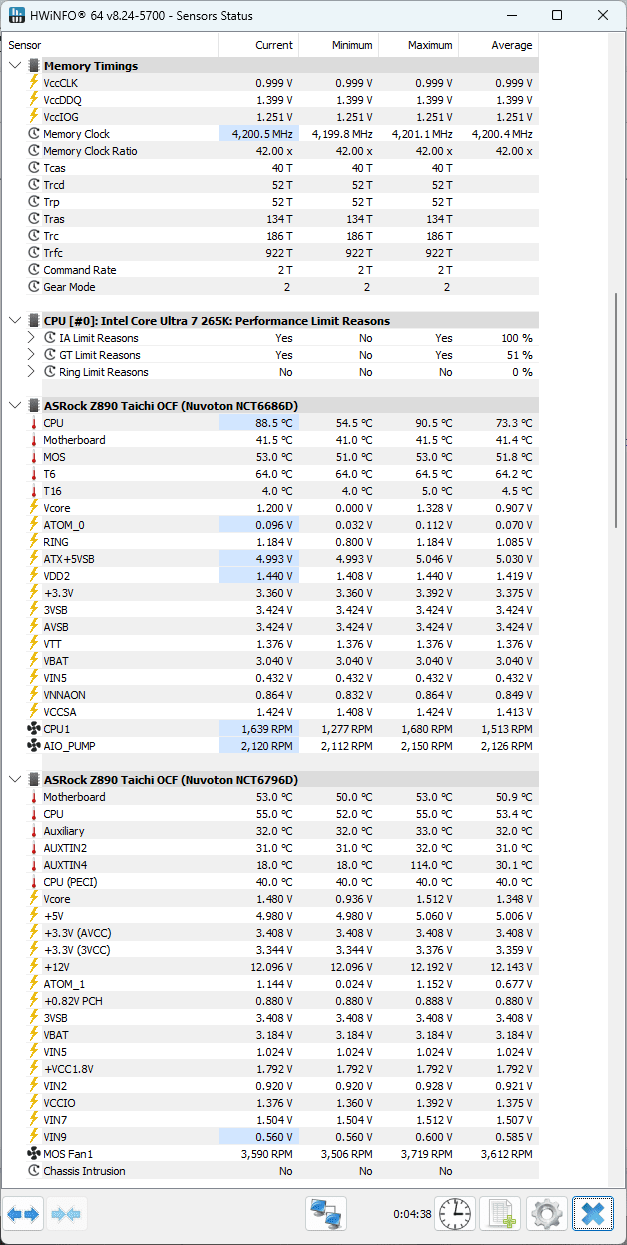This screenshot has height=1245, width=627.
Task: Click the 0:04:38 elapsed time readout
Action: click(x=411, y=1214)
